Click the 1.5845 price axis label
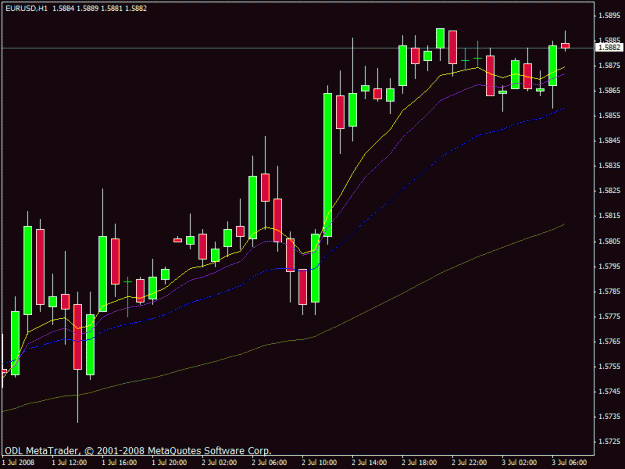The image size is (625, 469). click(x=609, y=141)
